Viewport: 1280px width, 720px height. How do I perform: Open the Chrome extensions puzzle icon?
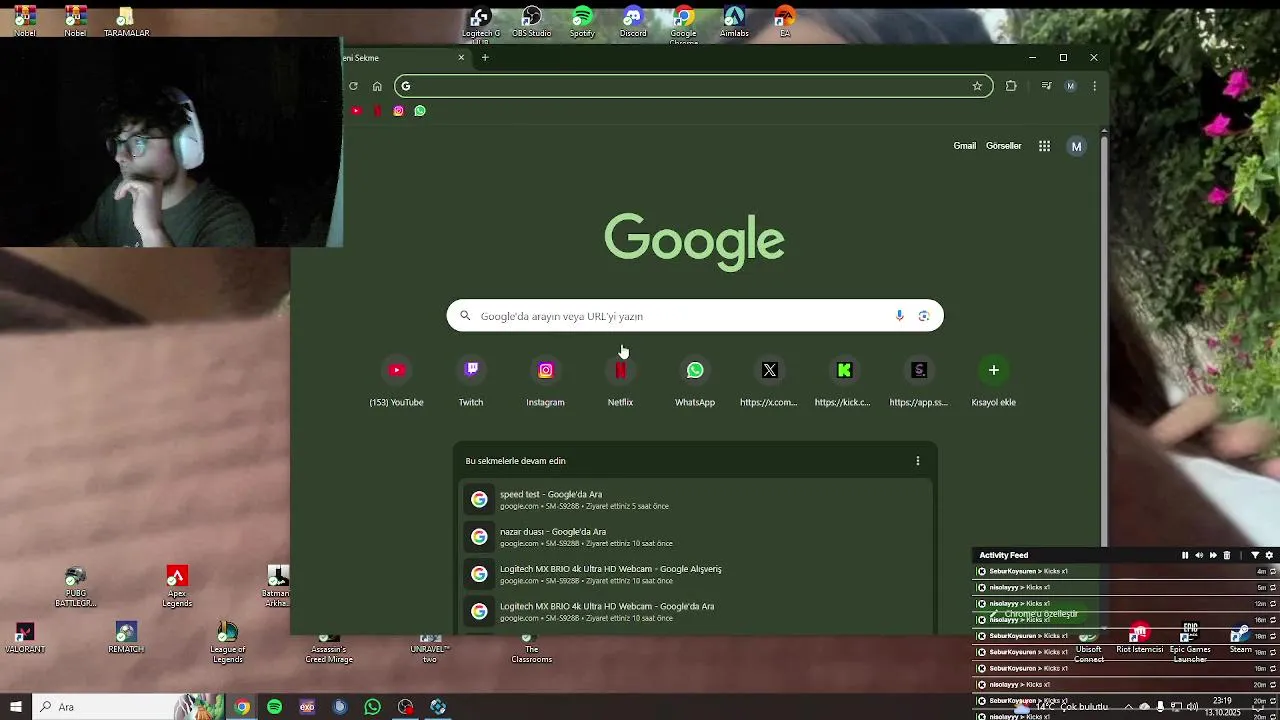pos(1011,86)
